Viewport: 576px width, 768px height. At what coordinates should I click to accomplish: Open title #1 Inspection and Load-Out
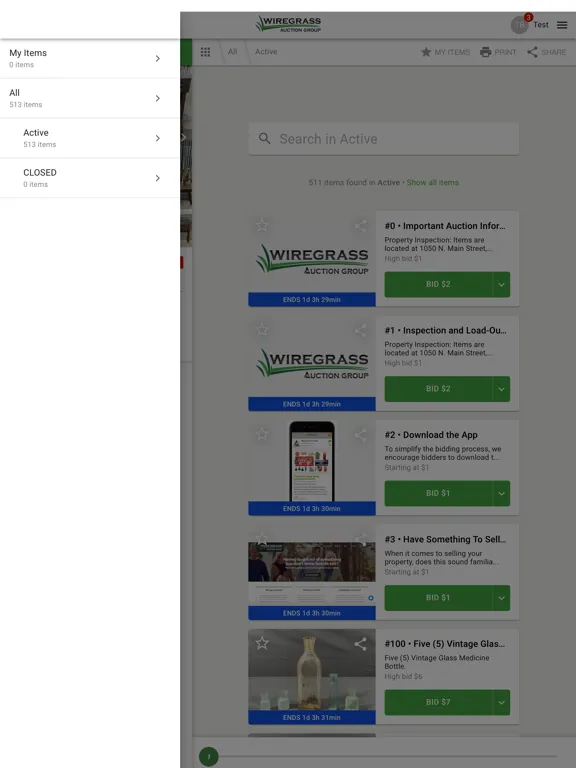tap(445, 330)
